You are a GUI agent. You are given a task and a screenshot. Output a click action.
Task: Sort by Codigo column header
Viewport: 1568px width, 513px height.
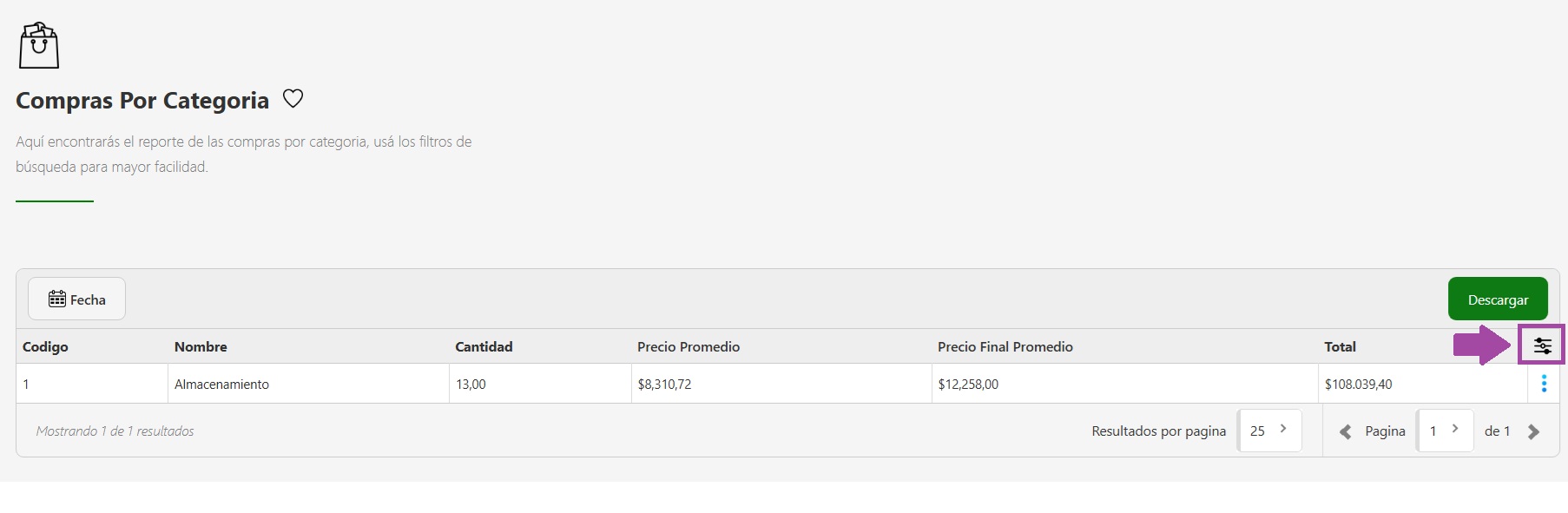coord(45,347)
